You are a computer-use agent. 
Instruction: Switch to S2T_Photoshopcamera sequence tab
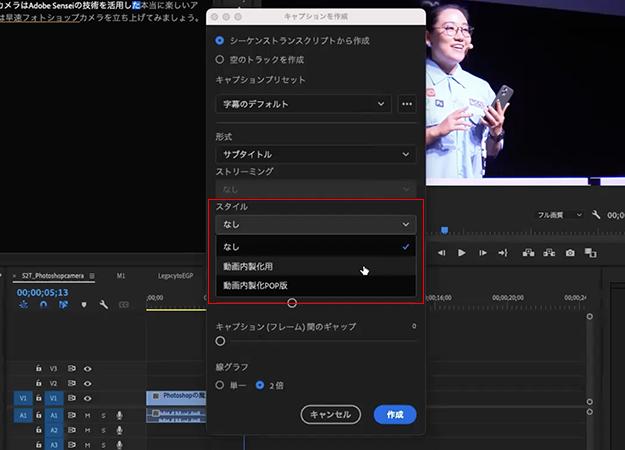[x=53, y=276]
